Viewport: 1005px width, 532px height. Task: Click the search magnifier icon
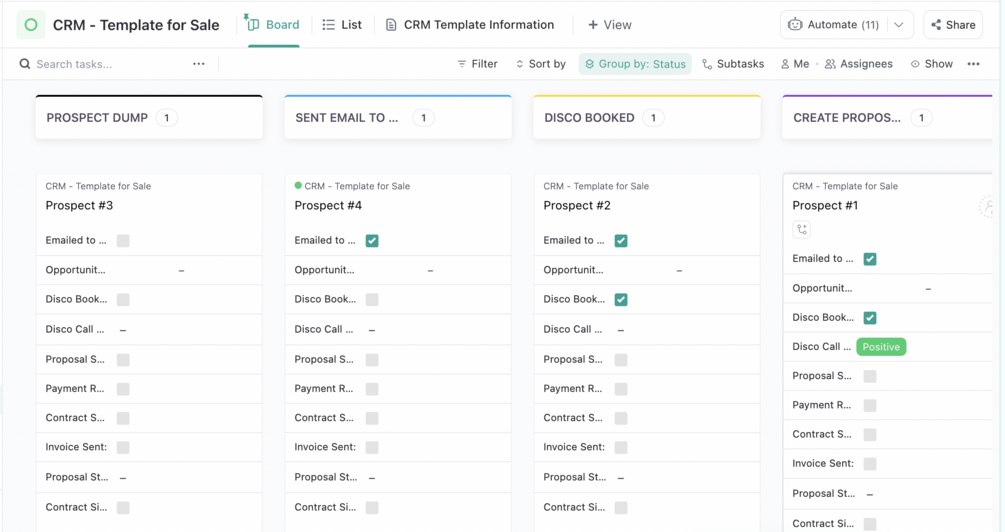click(25, 64)
